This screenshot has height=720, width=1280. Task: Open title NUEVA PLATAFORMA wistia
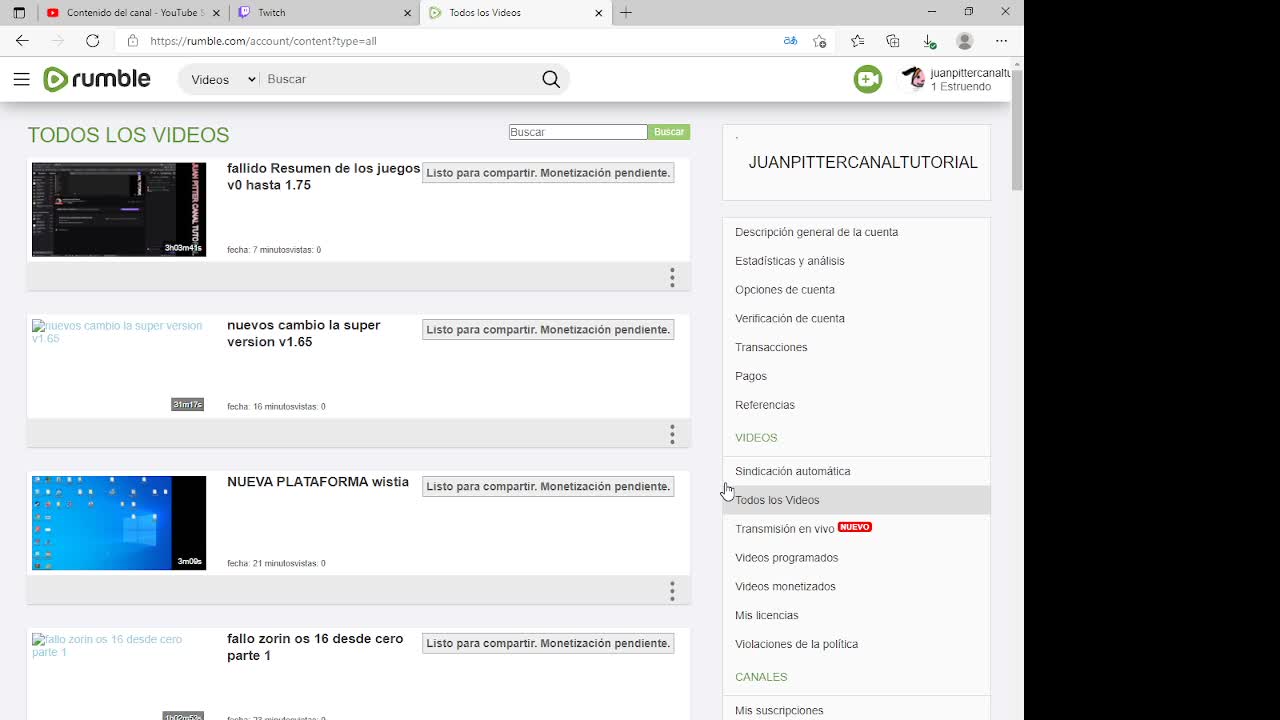point(318,482)
